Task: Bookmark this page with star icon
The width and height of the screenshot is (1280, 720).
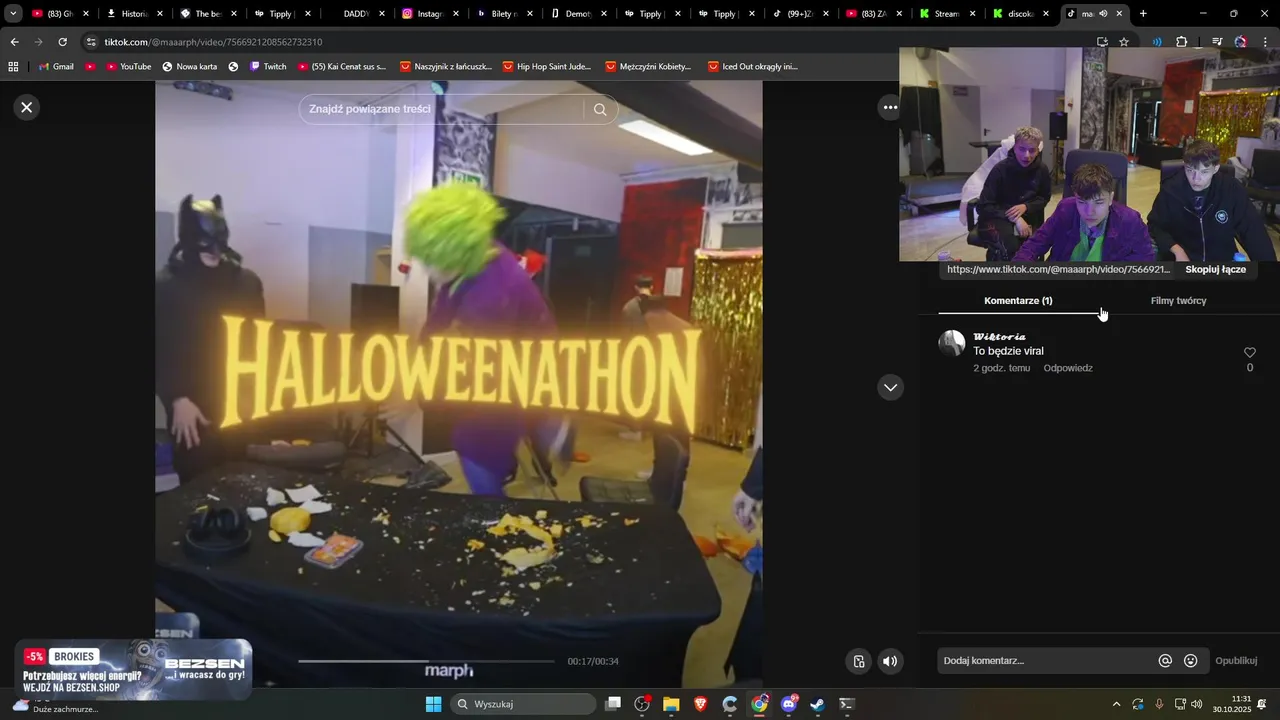Action: pos(1124,42)
